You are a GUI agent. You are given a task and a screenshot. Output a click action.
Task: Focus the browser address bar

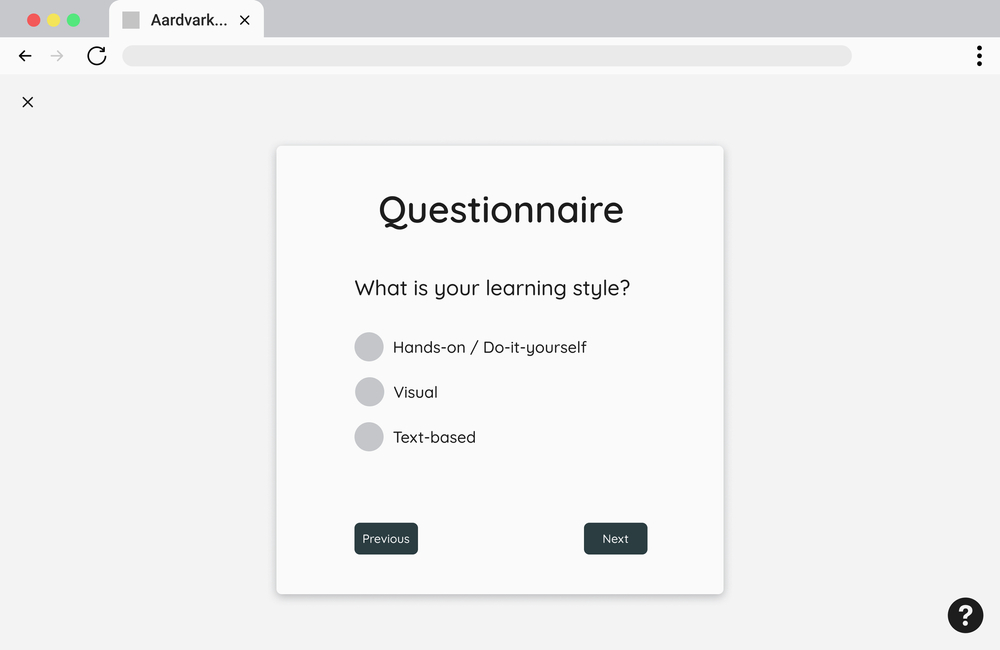[x=487, y=56]
